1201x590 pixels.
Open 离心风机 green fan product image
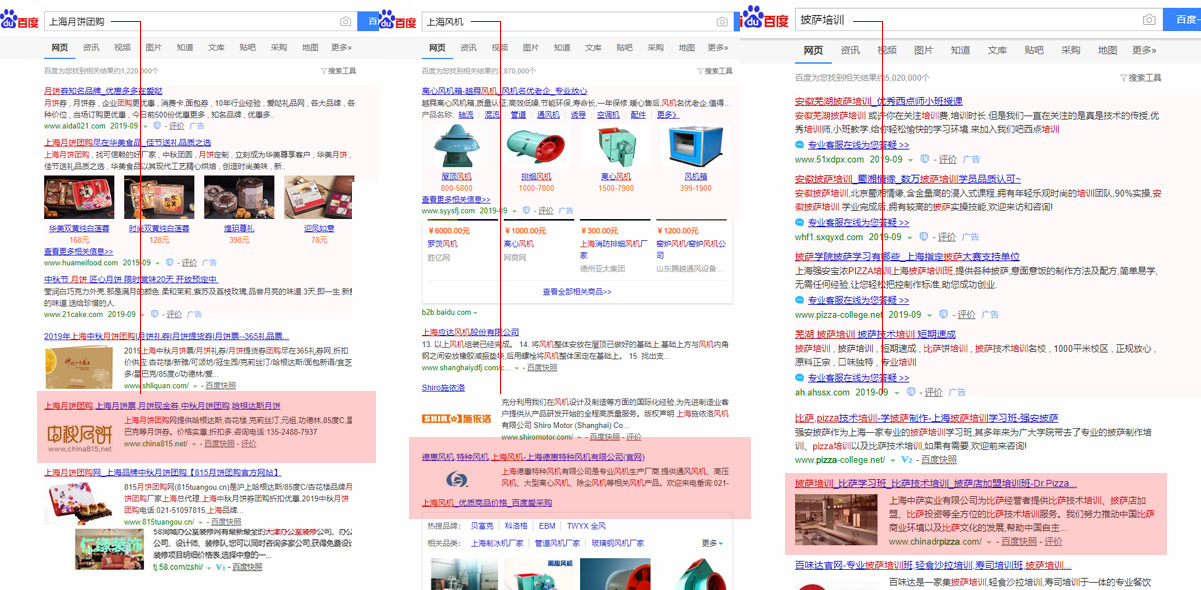pos(615,147)
